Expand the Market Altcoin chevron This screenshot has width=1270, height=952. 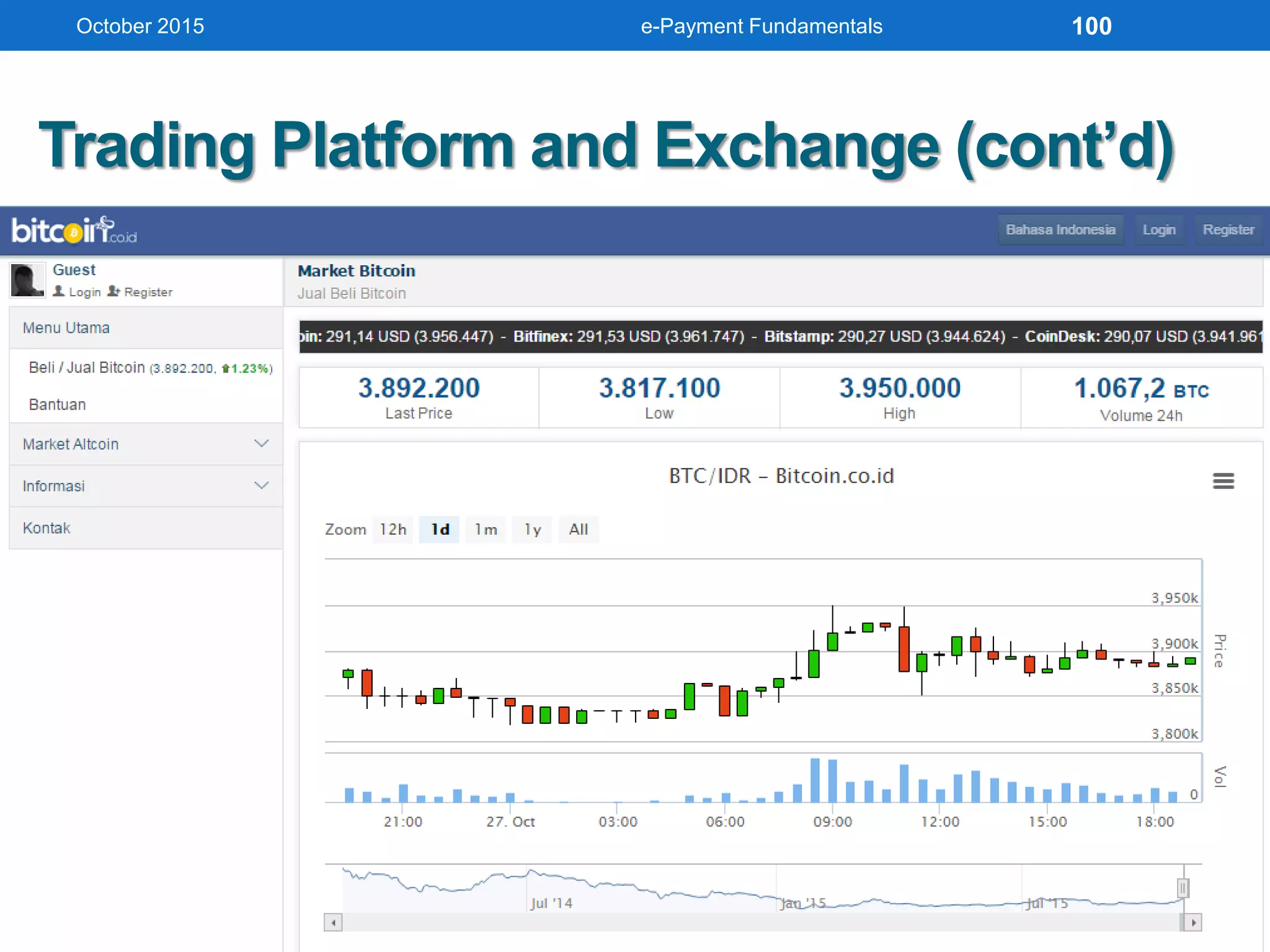pos(262,444)
